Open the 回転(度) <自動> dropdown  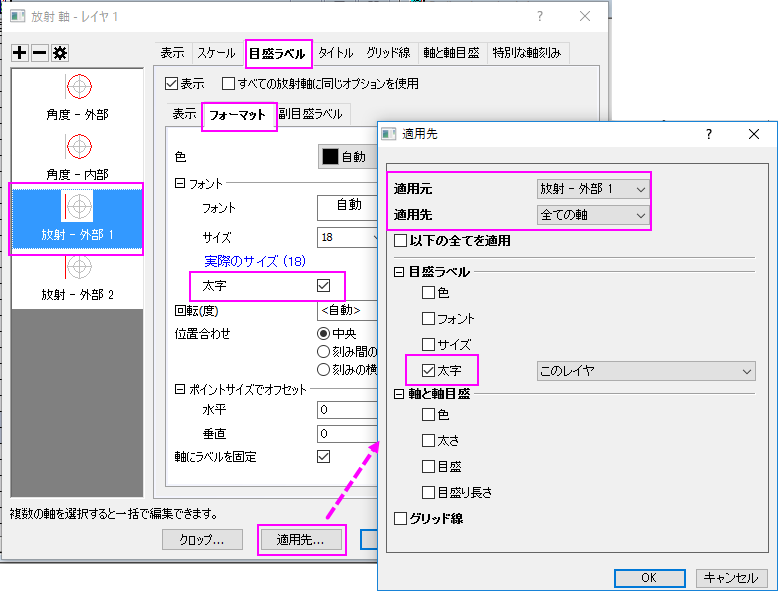(347, 311)
